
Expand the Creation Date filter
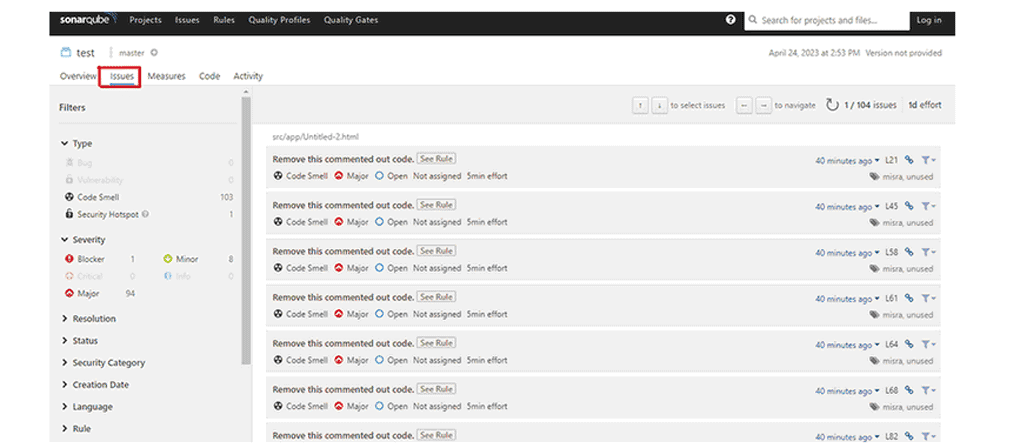(x=100, y=385)
